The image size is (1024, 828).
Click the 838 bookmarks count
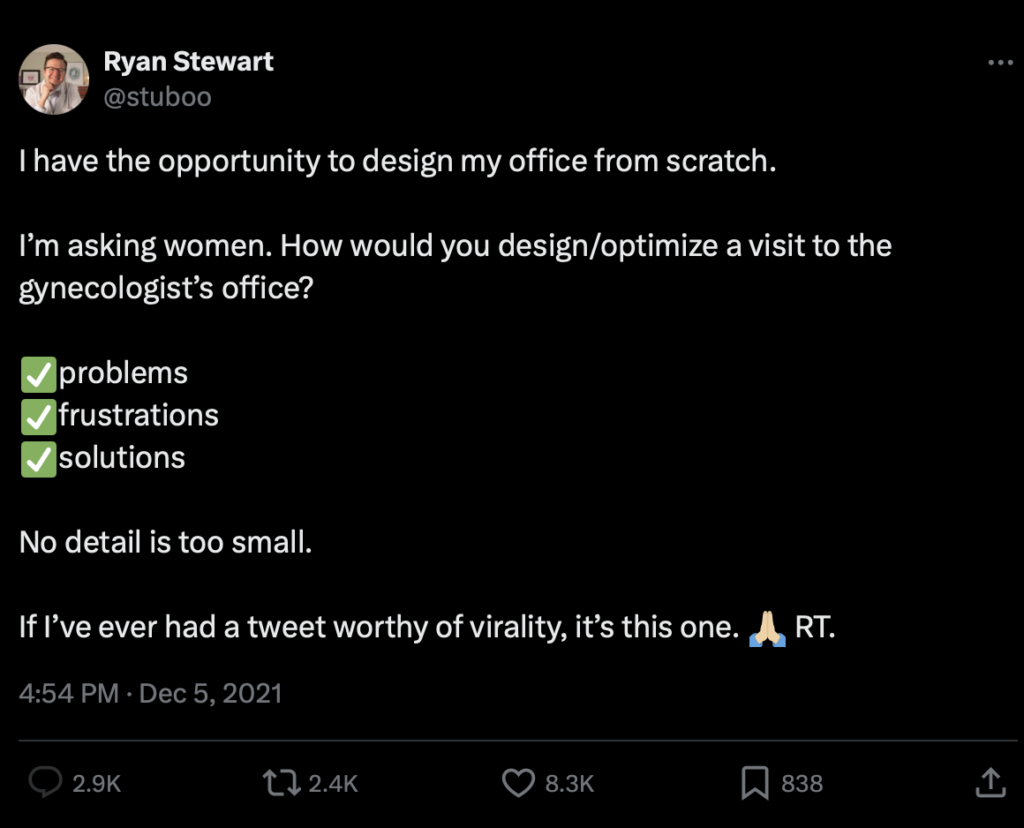(x=802, y=783)
